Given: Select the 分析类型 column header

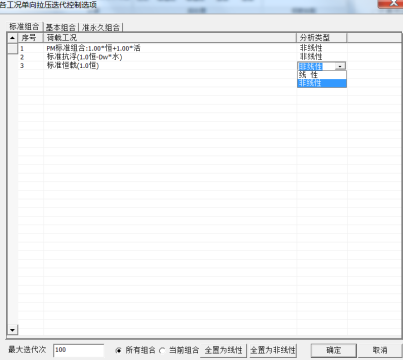Looking at the screenshot, I should pyautogui.click(x=322, y=37).
